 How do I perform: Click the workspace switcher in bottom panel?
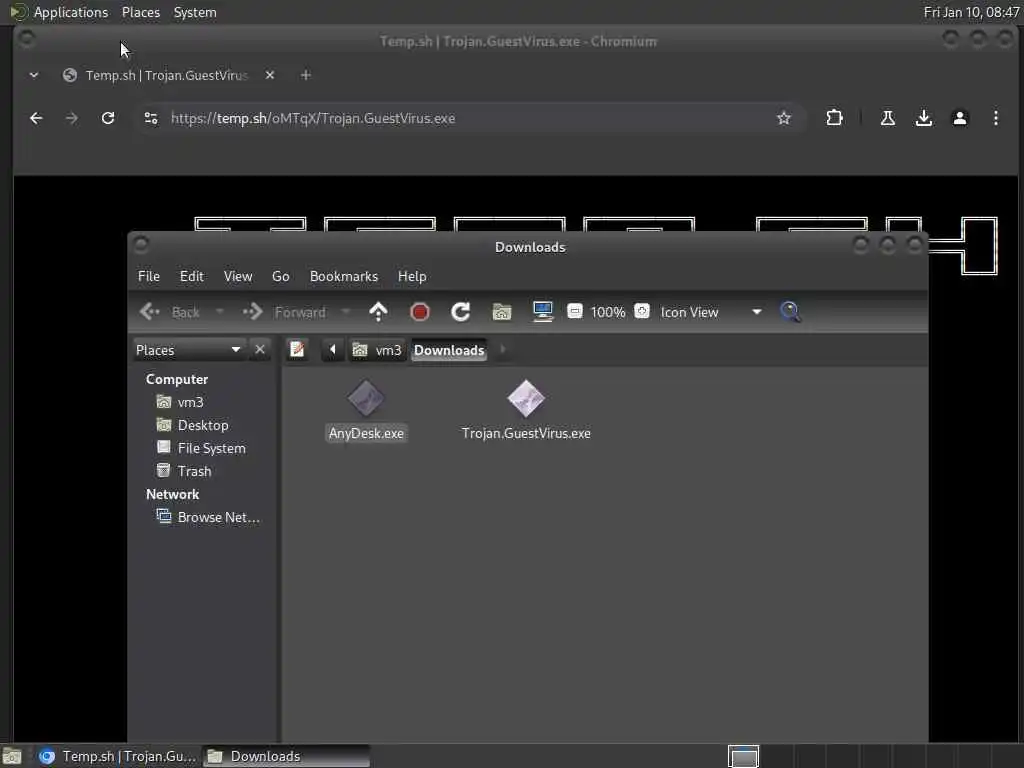(743, 756)
